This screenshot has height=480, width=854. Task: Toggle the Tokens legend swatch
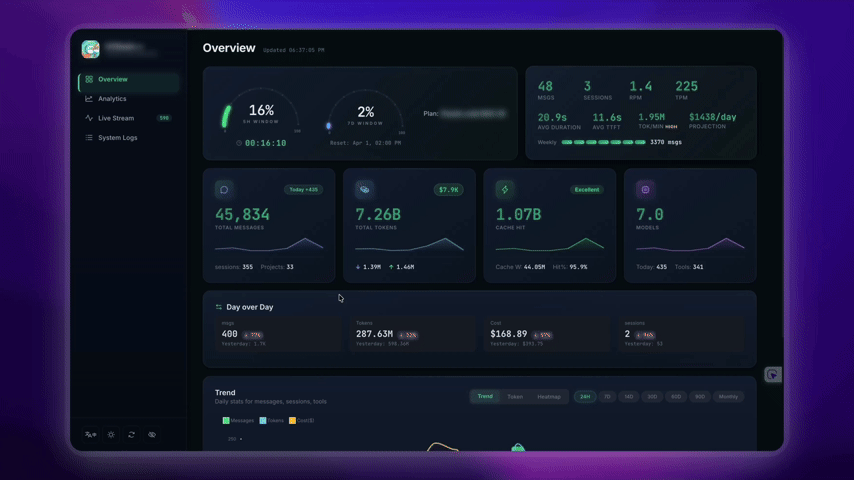coord(263,421)
